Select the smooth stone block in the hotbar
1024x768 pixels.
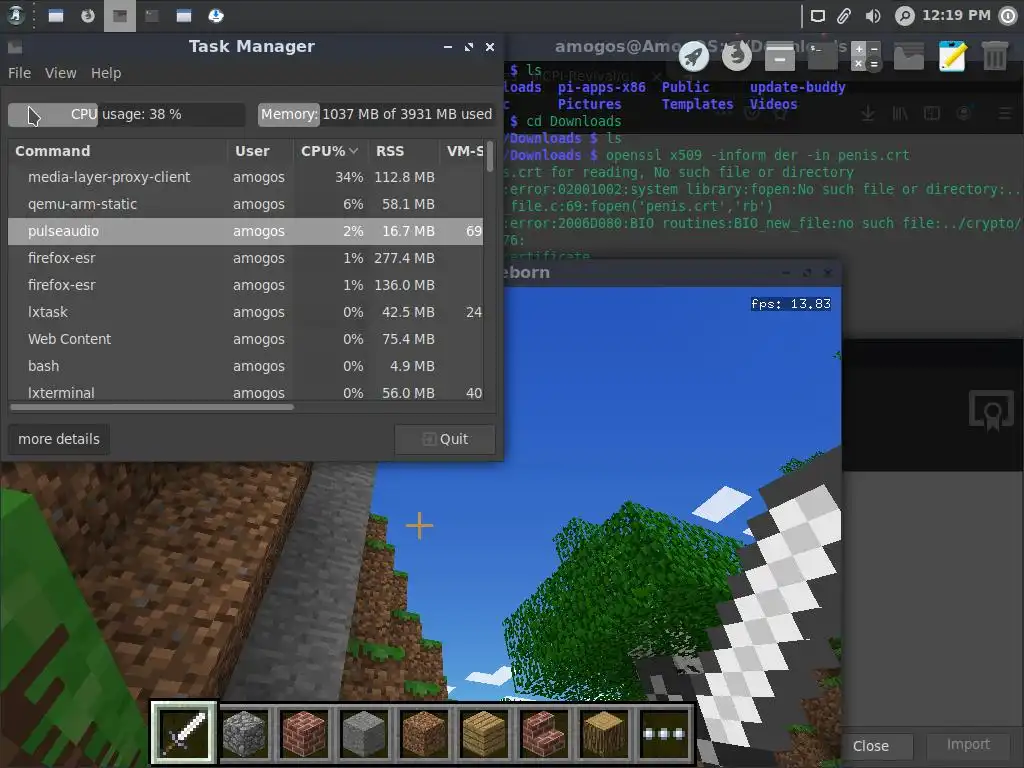coord(364,733)
